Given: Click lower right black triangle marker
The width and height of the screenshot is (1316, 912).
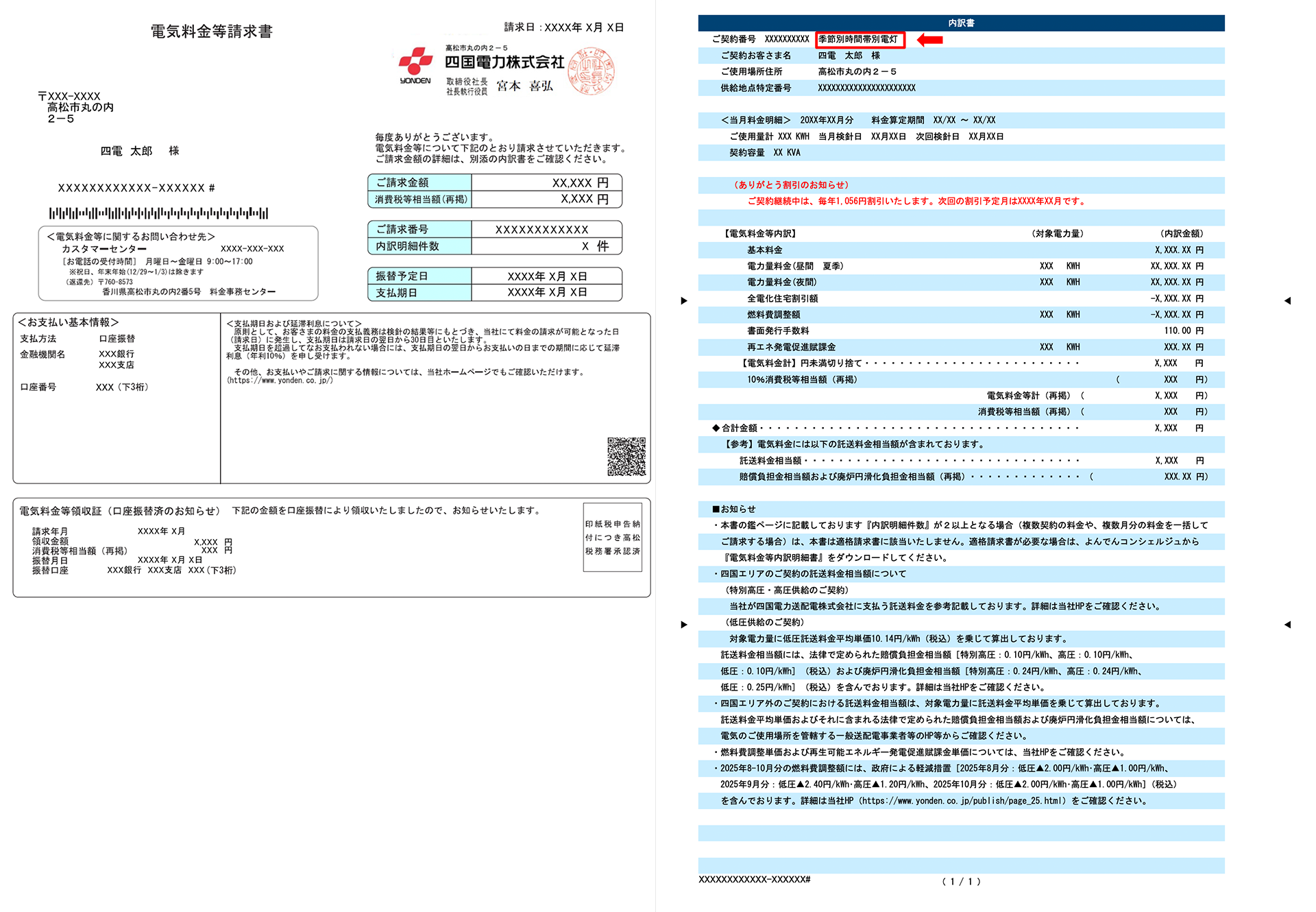Looking at the screenshot, I should (1287, 624).
